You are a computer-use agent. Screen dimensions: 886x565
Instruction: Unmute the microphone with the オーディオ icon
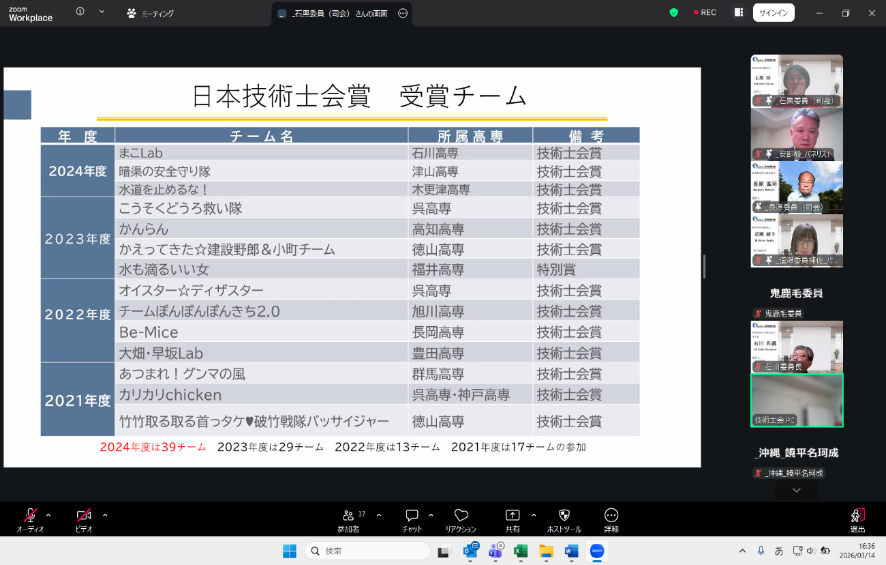(29, 516)
